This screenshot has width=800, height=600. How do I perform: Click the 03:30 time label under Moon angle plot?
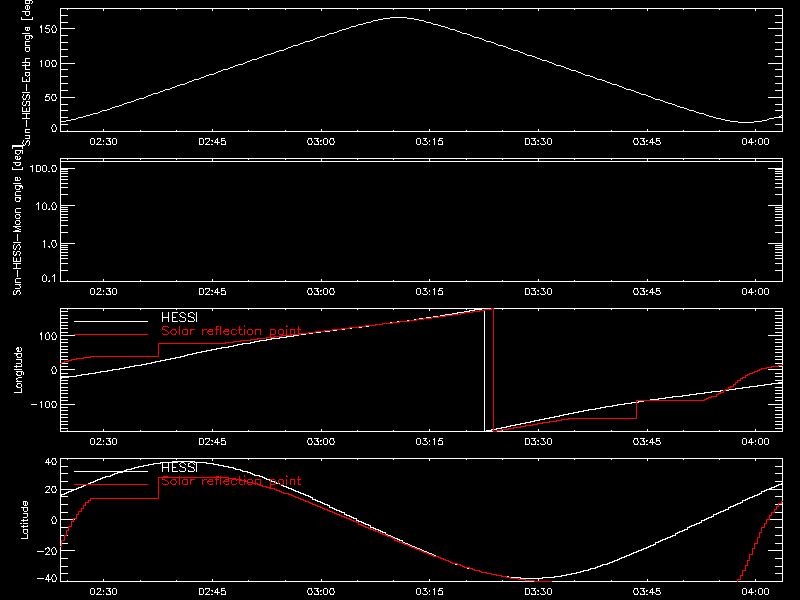(x=538, y=292)
